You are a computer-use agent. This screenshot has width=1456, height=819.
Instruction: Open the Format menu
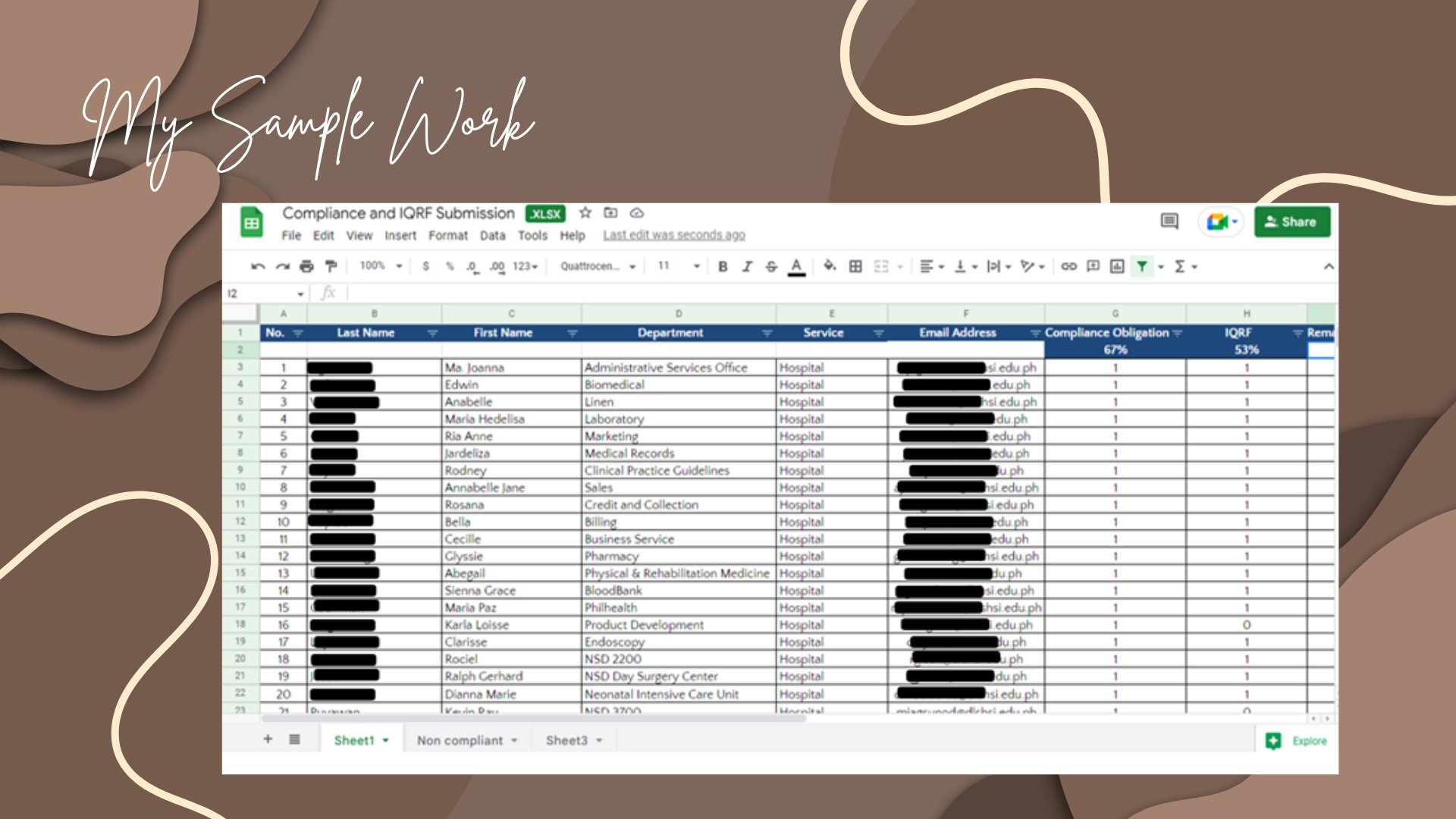447,236
